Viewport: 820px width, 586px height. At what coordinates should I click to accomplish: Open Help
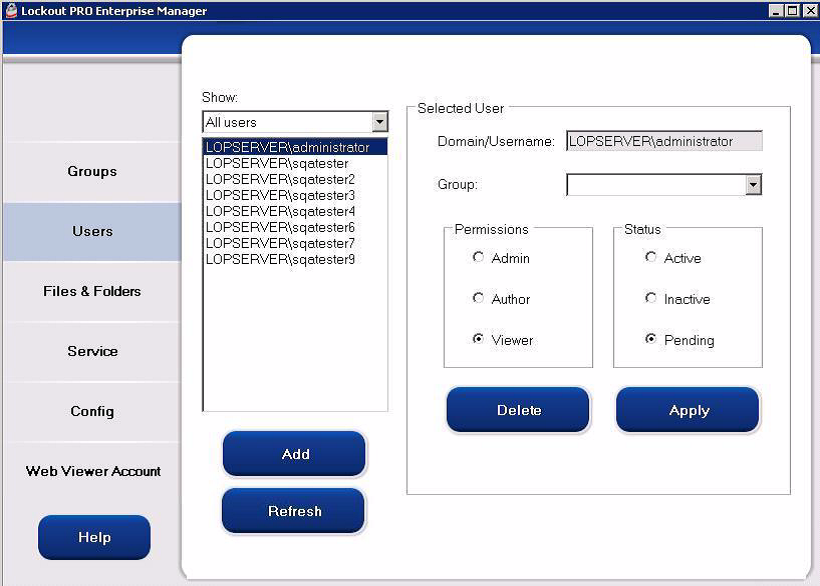coord(93,536)
